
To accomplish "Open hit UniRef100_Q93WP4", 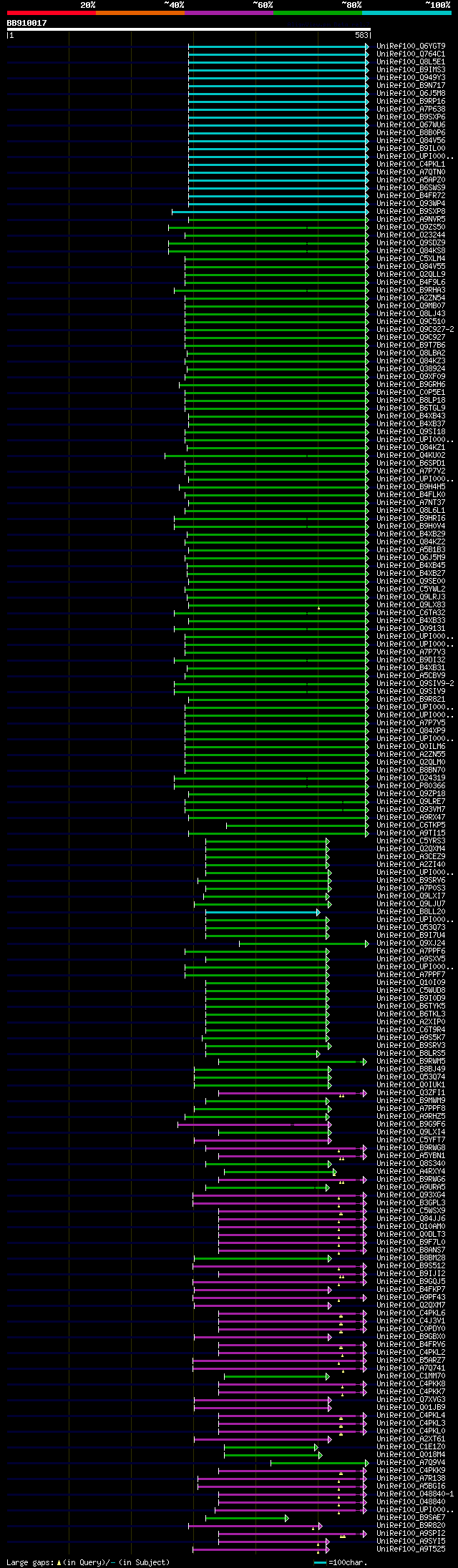I will tap(411, 203).
